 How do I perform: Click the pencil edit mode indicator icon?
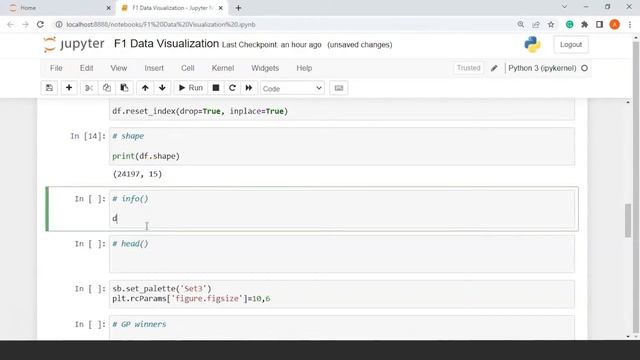click(x=494, y=68)
